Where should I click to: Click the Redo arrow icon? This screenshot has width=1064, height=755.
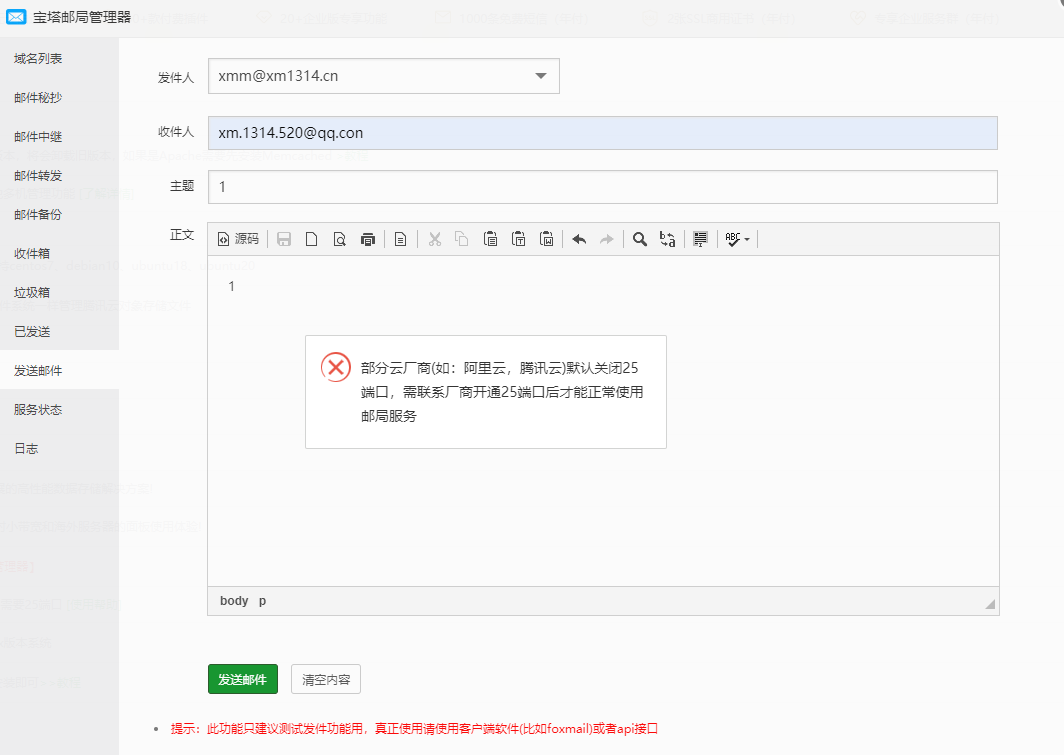[x=607, y=239]
